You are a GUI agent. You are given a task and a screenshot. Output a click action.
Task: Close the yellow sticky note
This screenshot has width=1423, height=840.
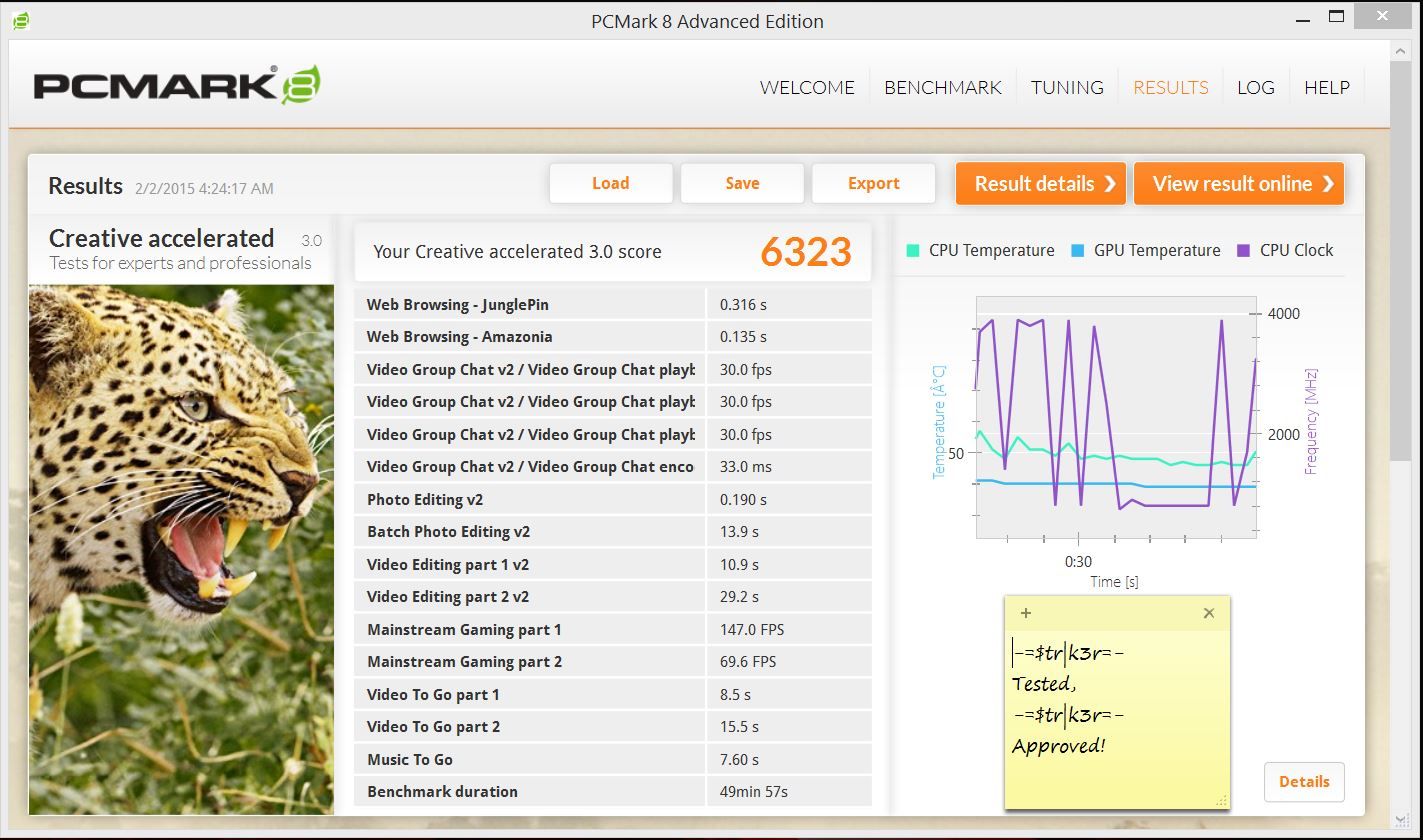click(x=1209, y=613)
